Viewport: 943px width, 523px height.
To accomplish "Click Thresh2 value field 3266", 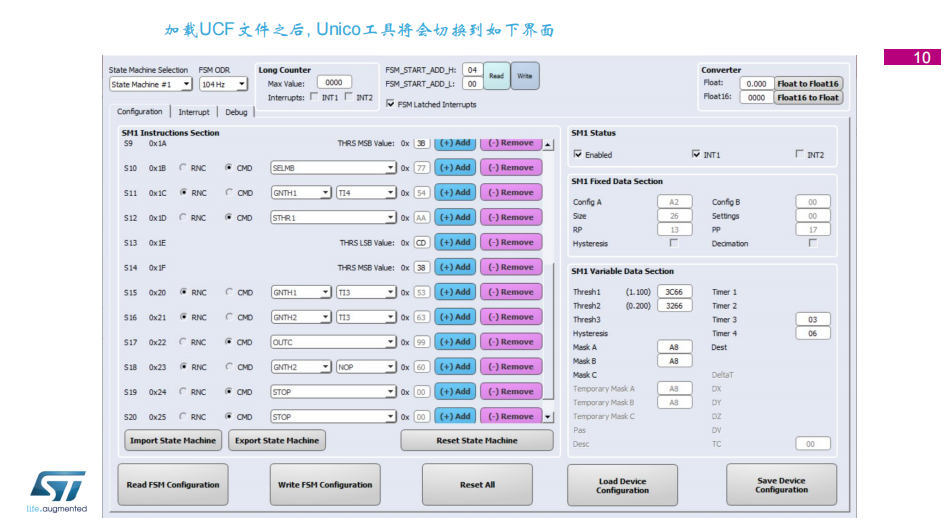I will click(x=674, y=305).
